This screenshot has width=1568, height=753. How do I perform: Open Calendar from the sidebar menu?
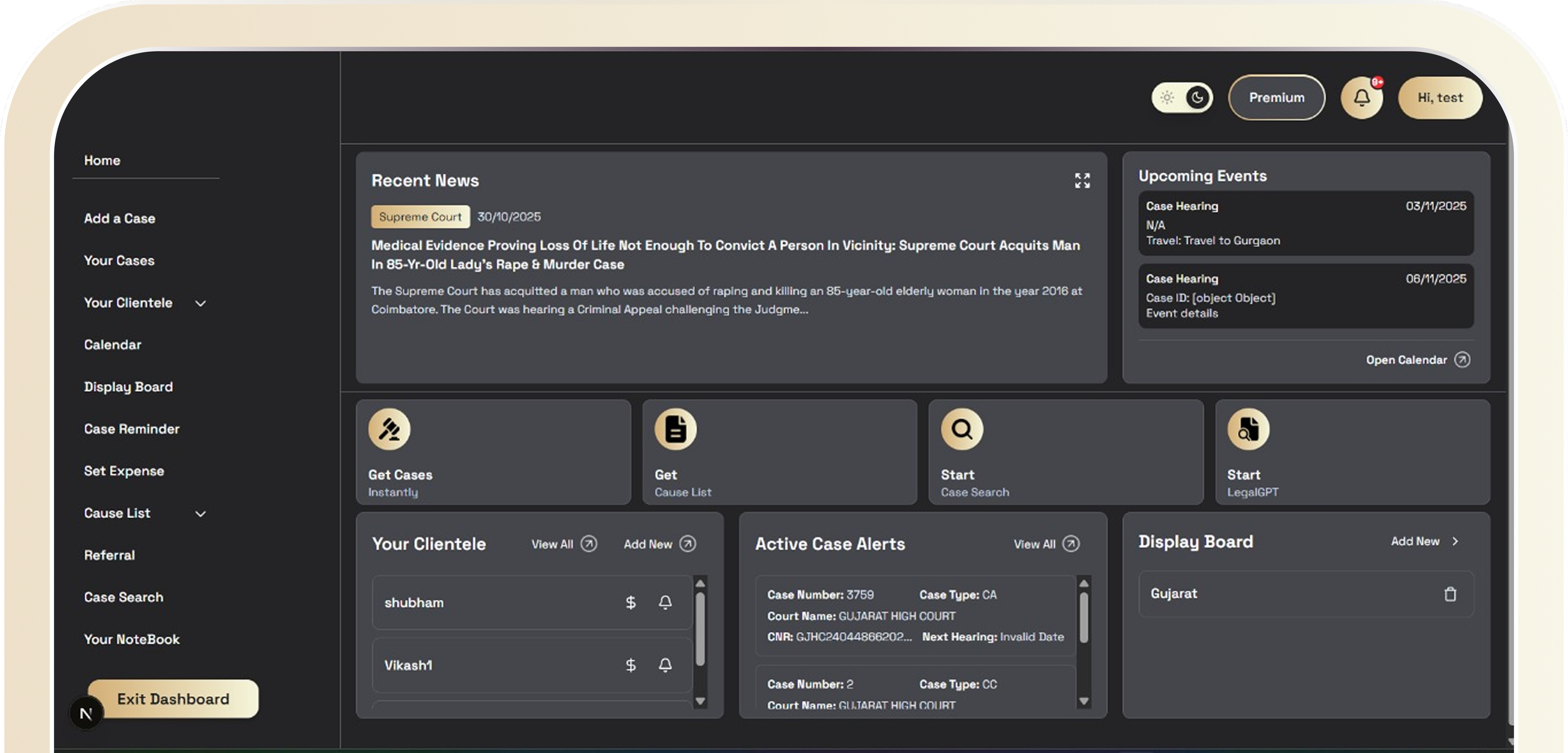point(113,344)
